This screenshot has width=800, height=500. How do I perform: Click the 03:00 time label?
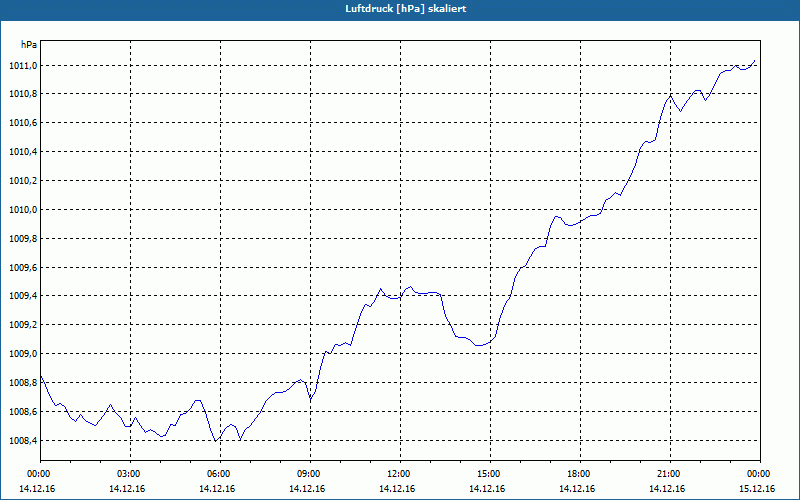[x=130, y=474]
